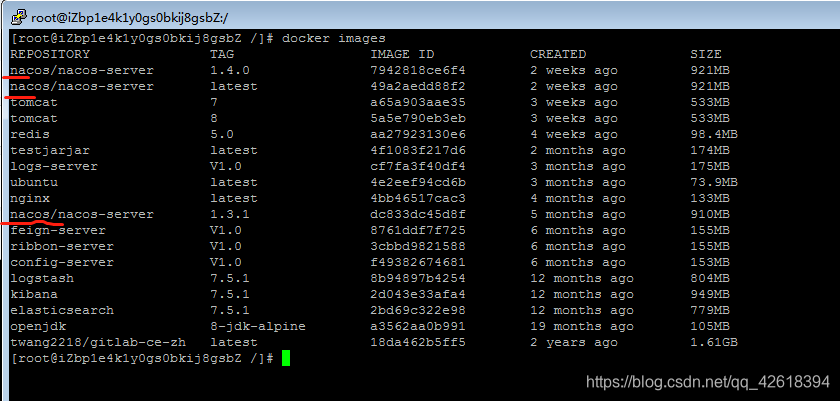Click redis tag 5.0
The image size is (840, 401).
[x=222, y=134]
